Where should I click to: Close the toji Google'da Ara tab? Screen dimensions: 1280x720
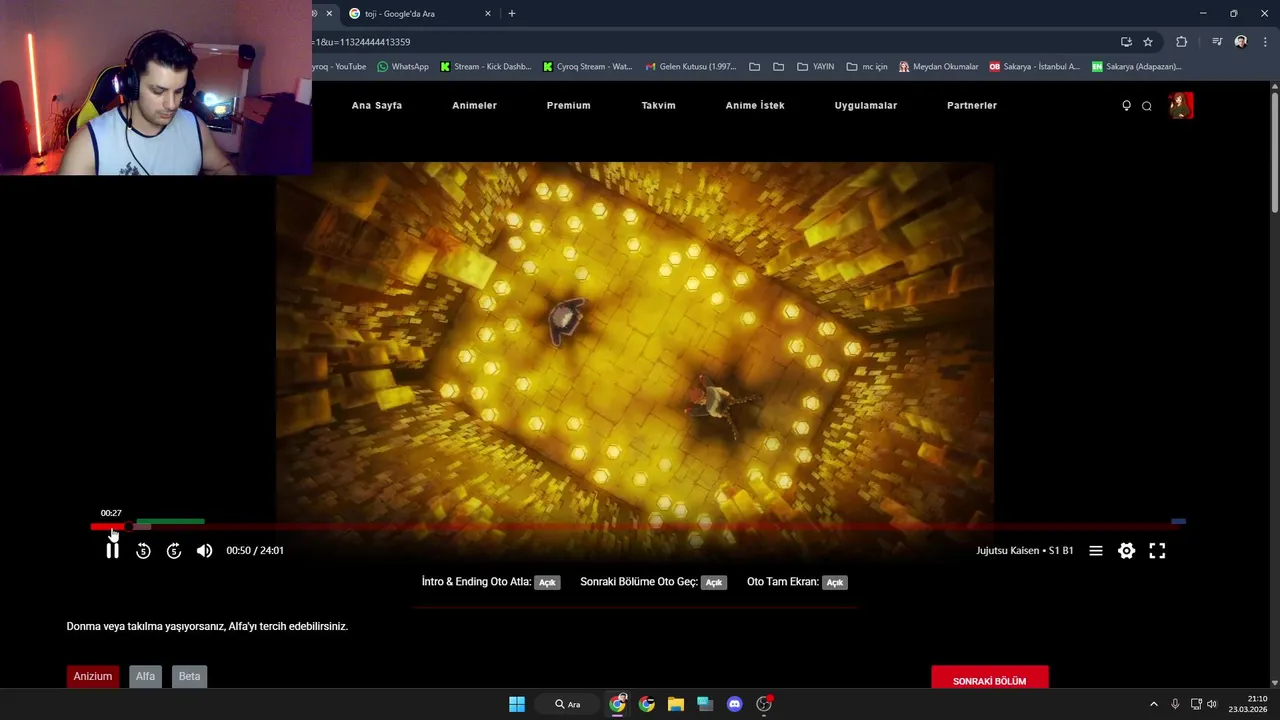488,14
